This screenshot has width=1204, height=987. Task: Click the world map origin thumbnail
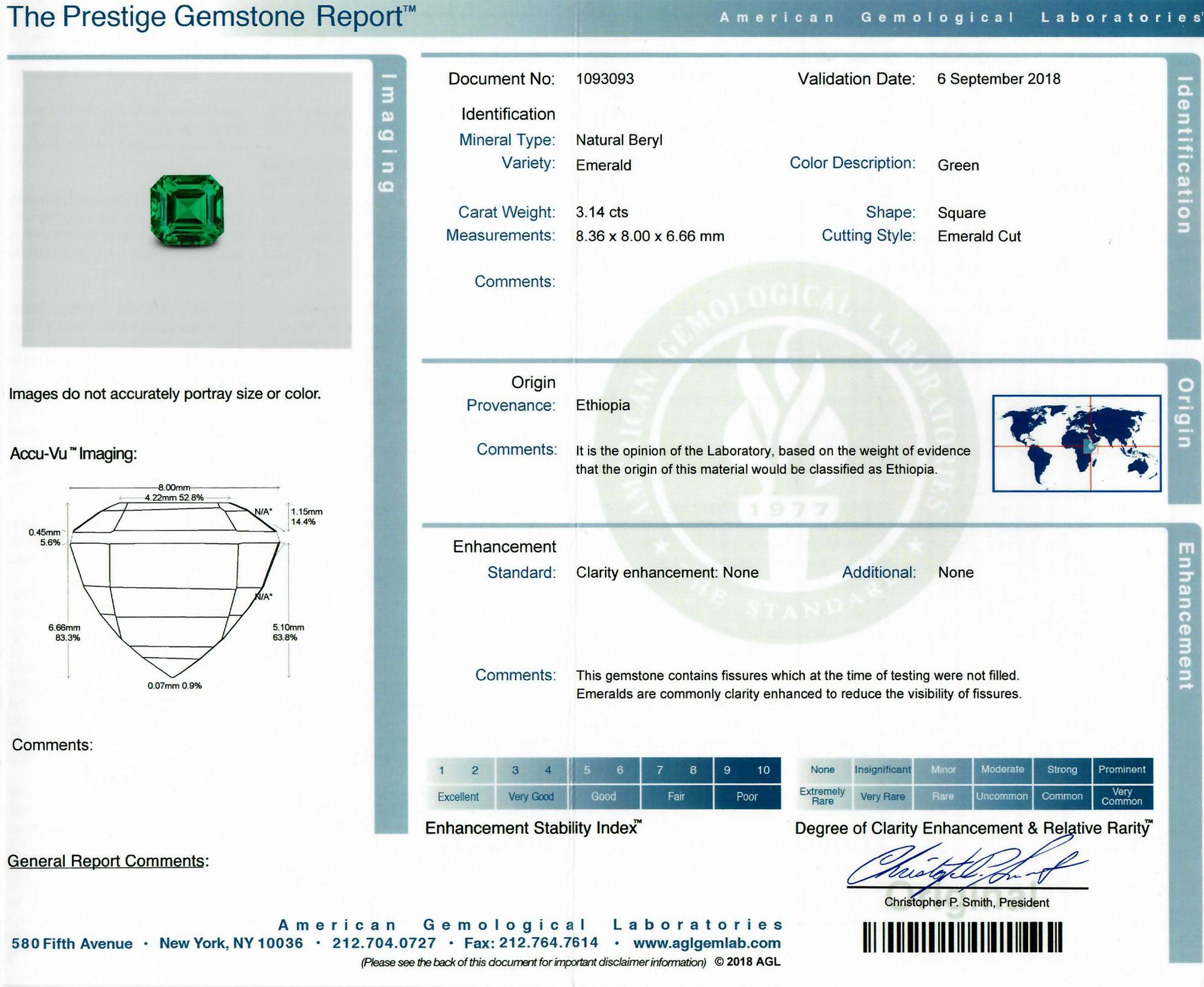(x=1076, y=443)
